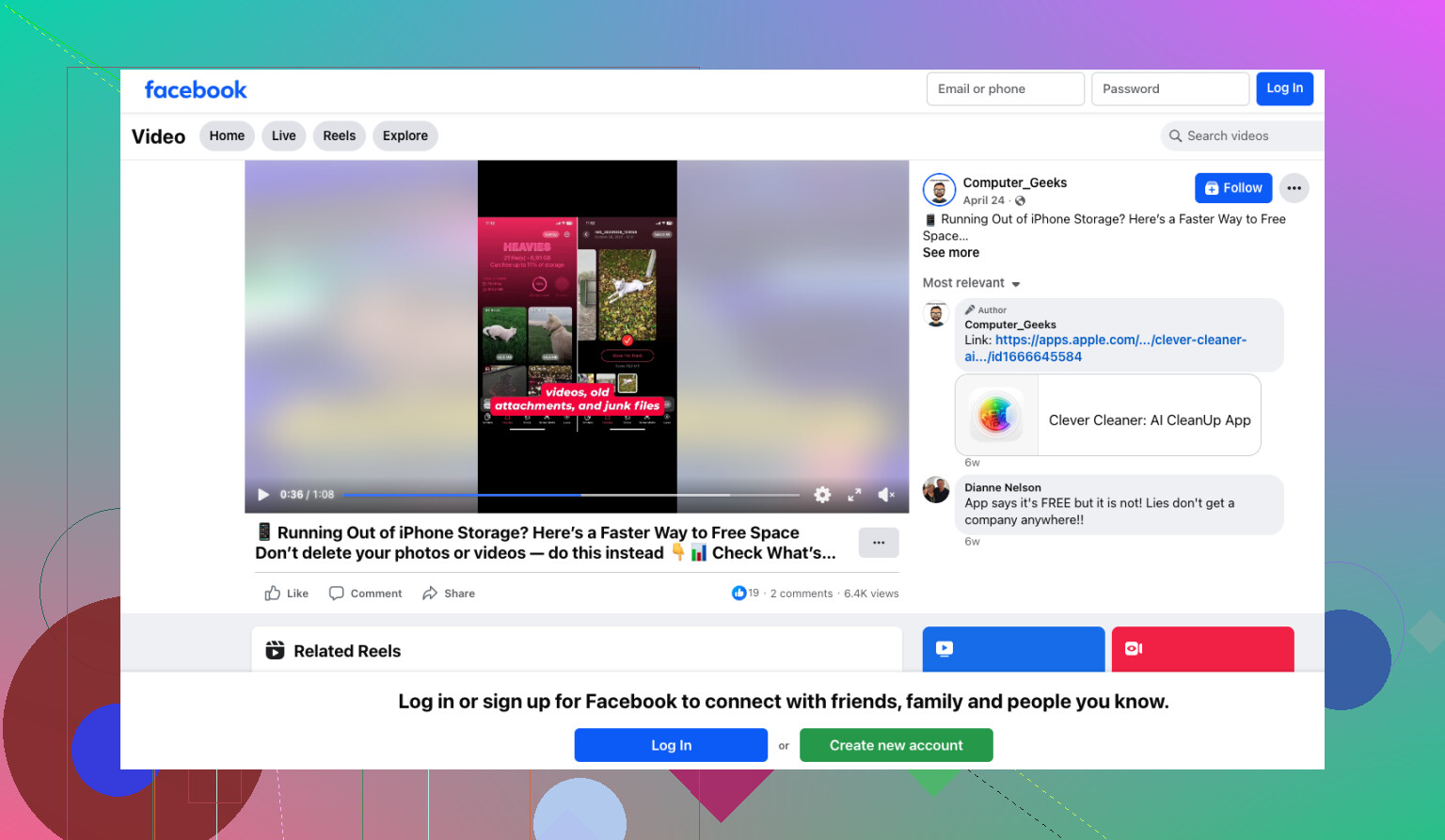Screen dimensions: 1445x840
Task: Expand the Most relevant comment sort
Action: [x=971, y=283]
